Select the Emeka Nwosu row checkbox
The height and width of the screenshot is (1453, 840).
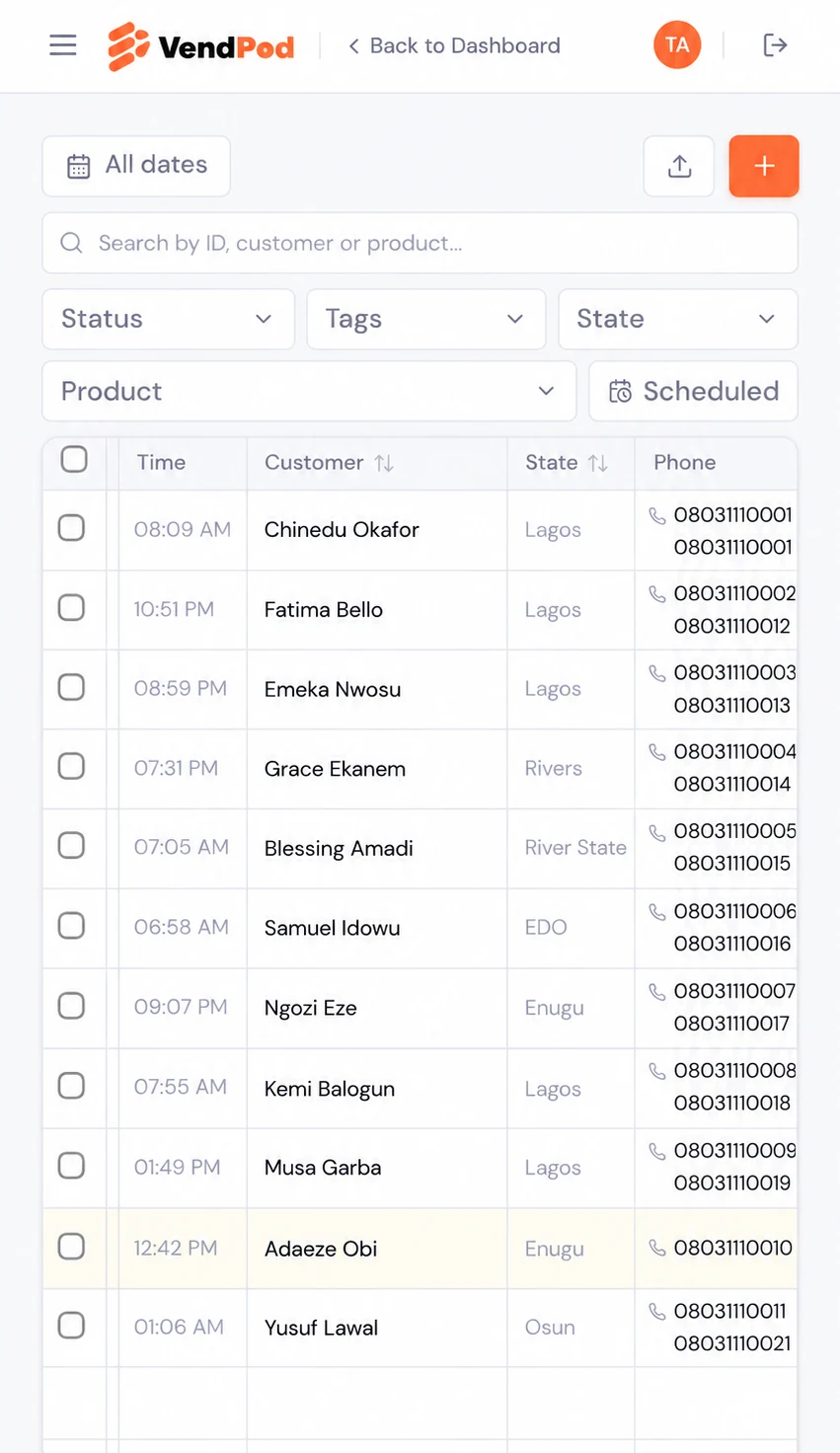coord(71,687)
